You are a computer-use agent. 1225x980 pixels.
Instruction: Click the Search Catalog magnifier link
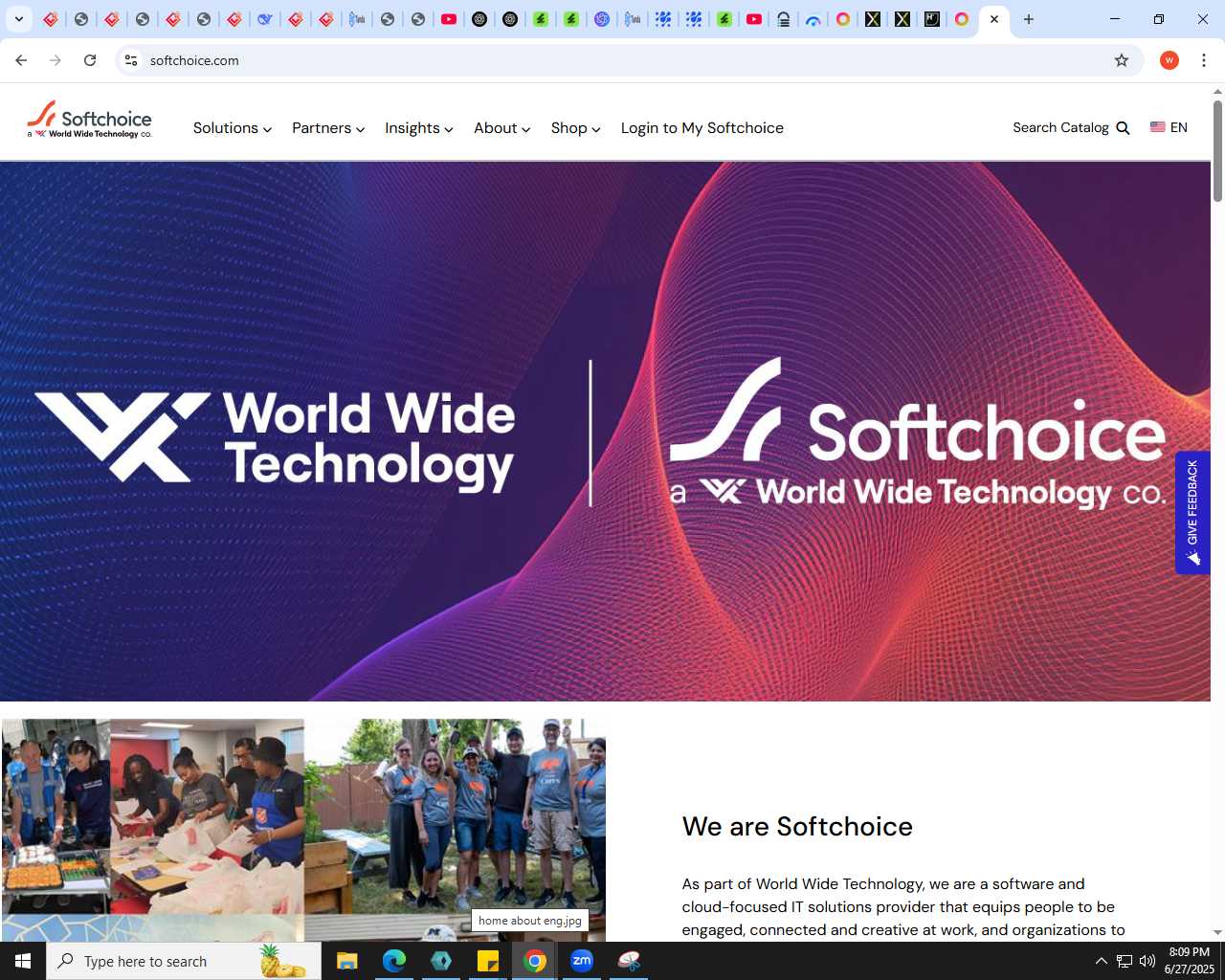pyautogui.click(x=1071, y=127)
